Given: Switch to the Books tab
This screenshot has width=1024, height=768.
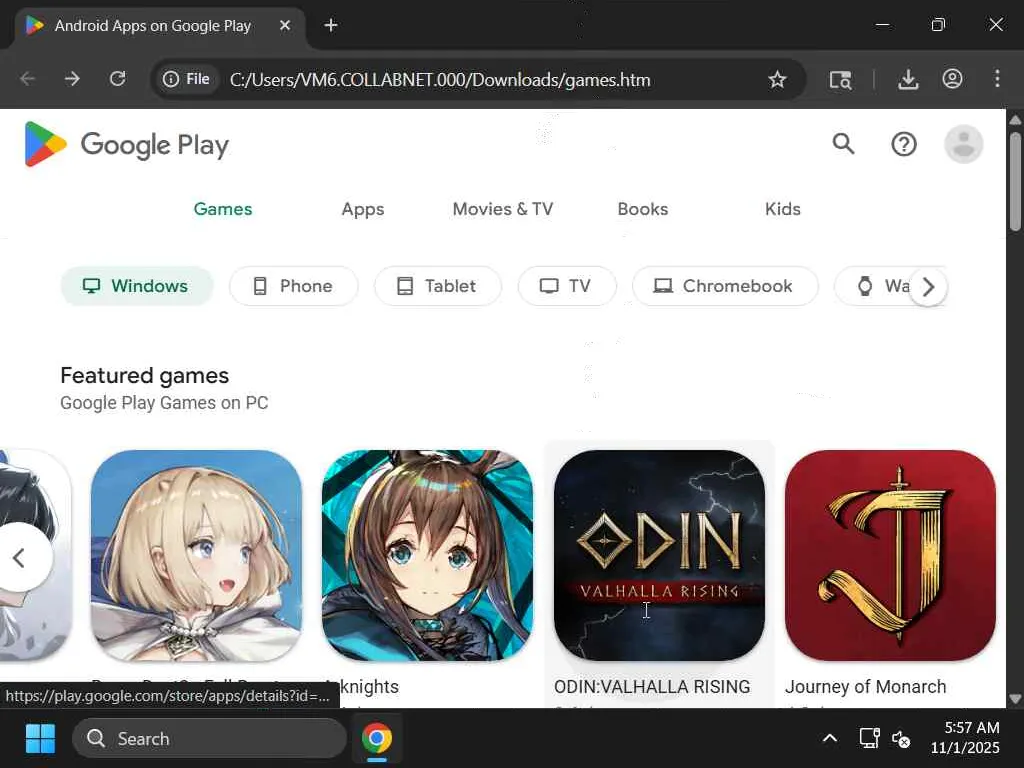Looking at the screenshot, I should [x=643, y=209].
